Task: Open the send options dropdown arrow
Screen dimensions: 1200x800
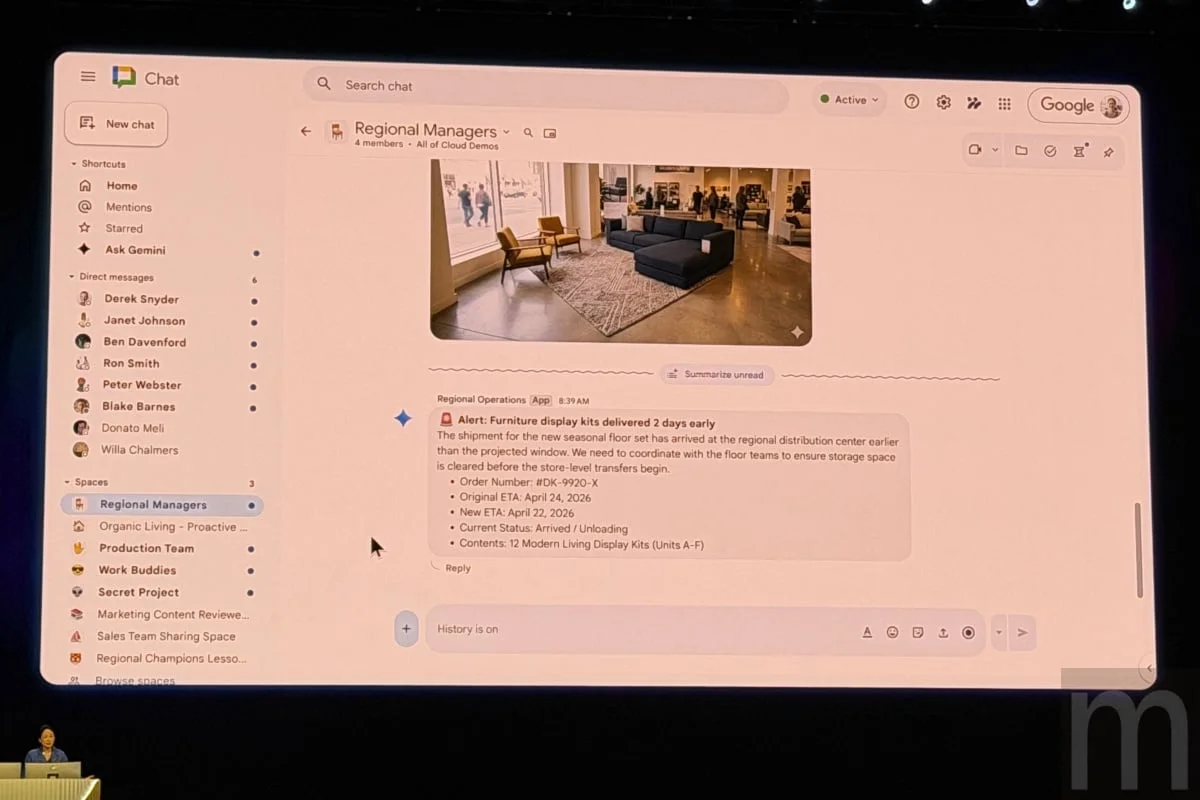Action: pos(998,632)
